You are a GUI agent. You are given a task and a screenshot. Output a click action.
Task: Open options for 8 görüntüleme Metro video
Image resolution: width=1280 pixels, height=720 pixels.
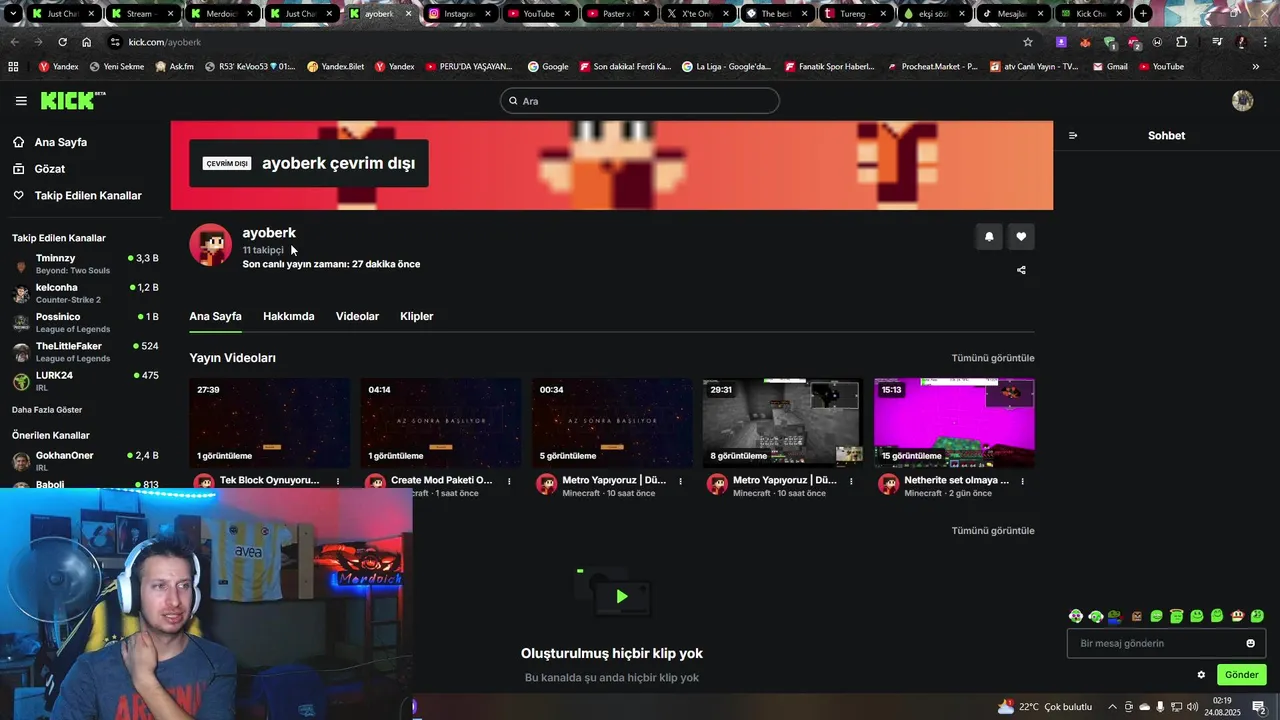pos(851,481)
